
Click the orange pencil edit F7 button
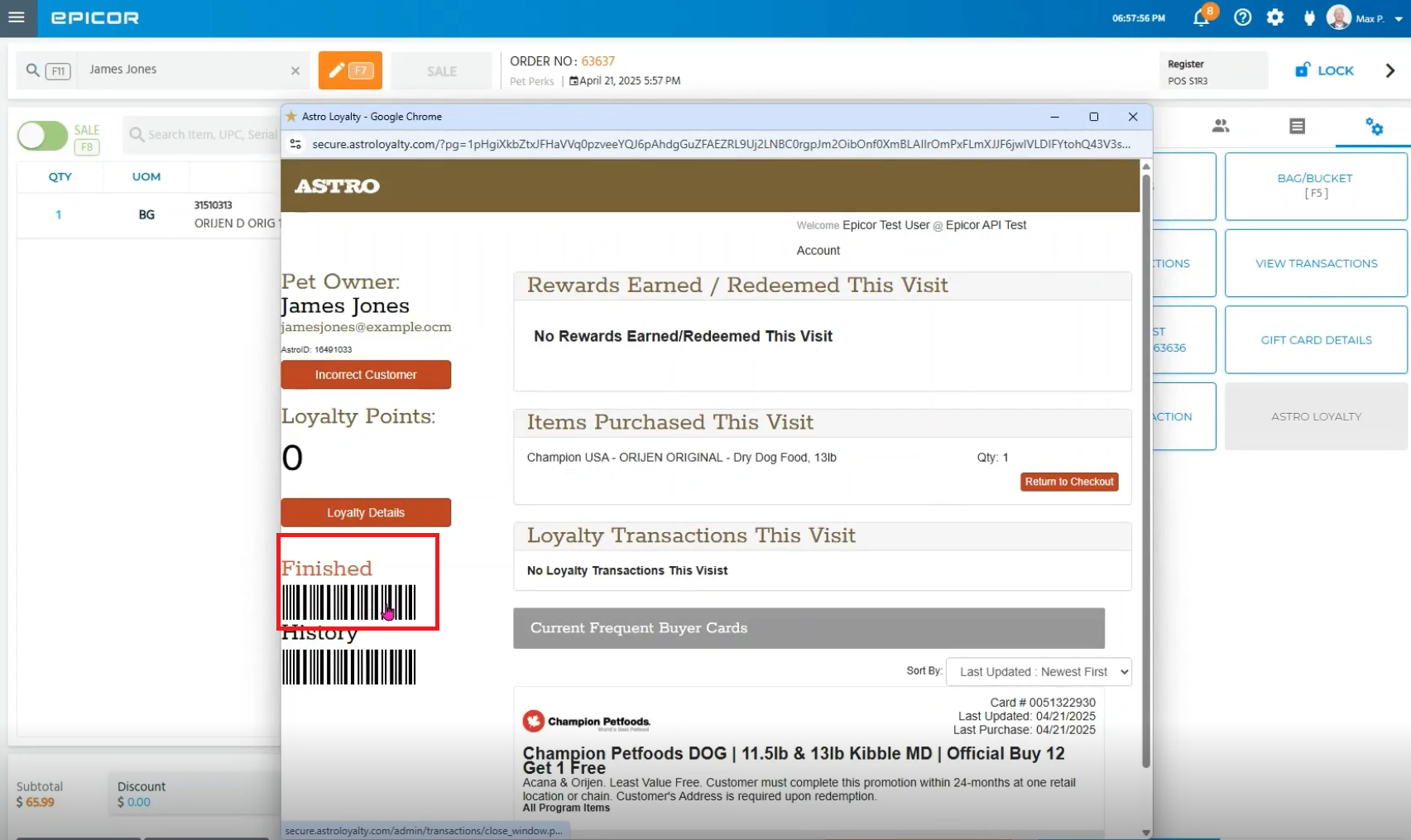pos(350,70)
